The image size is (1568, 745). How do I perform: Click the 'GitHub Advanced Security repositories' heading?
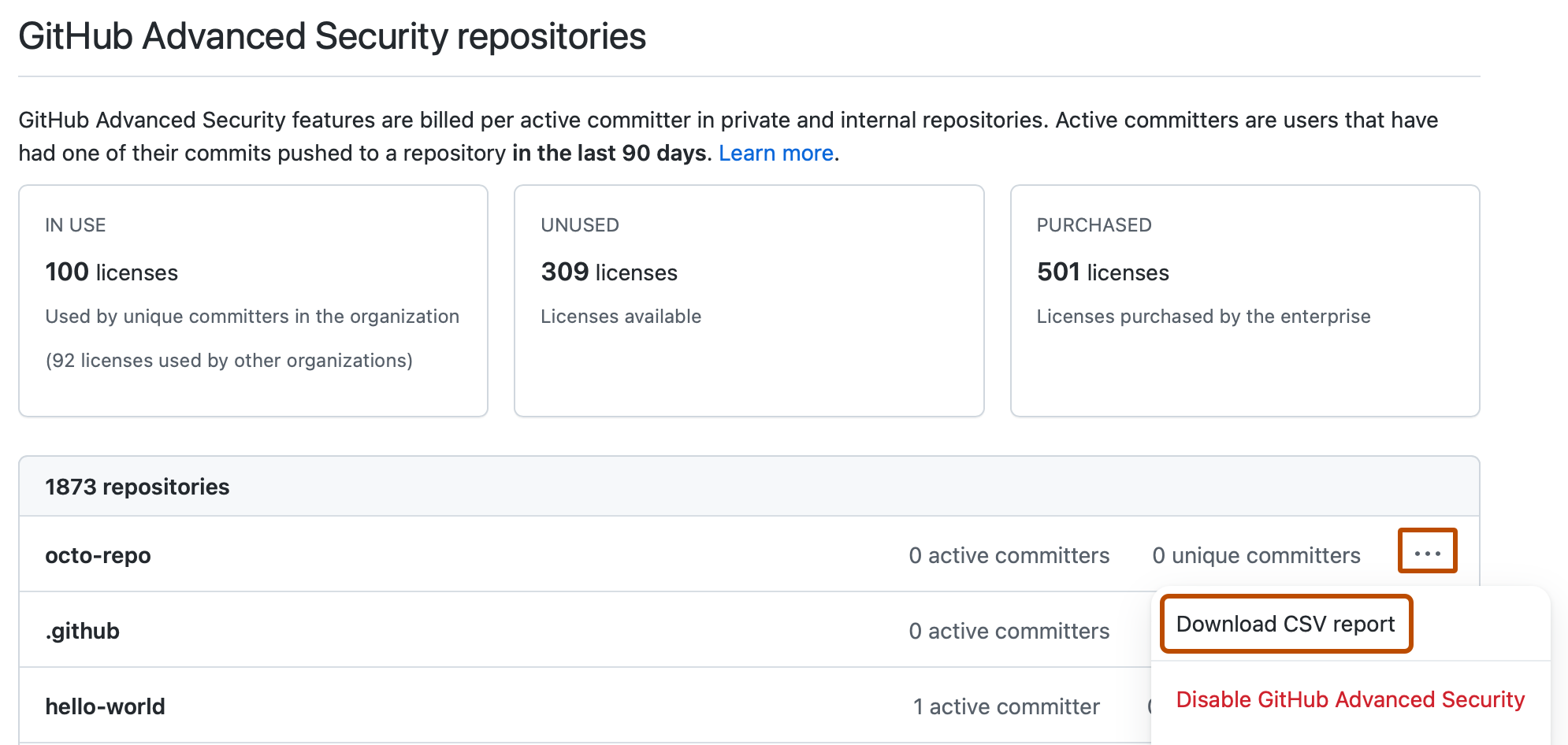333,36
